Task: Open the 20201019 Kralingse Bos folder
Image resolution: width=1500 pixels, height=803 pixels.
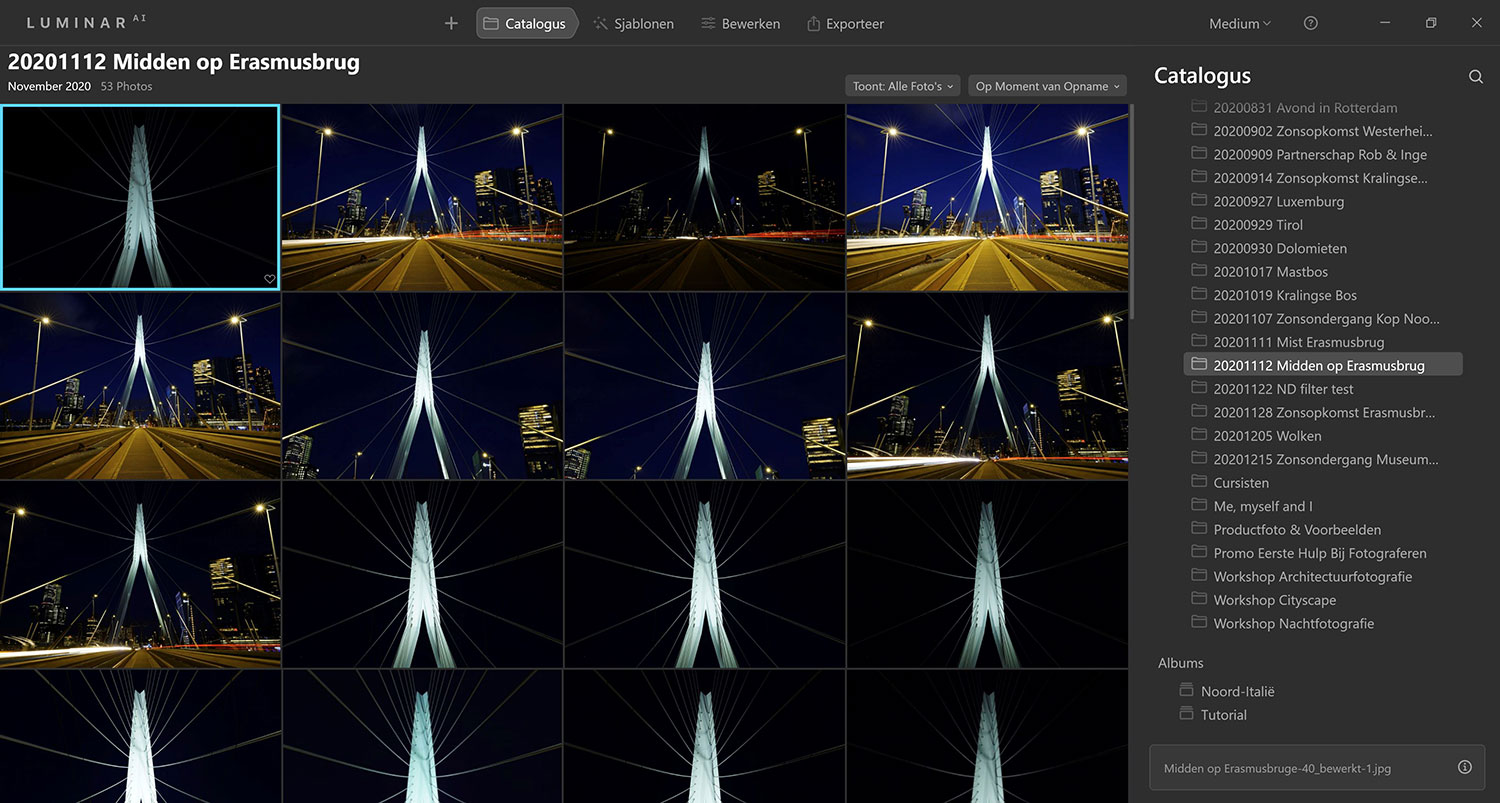Action: point(1285,295)
